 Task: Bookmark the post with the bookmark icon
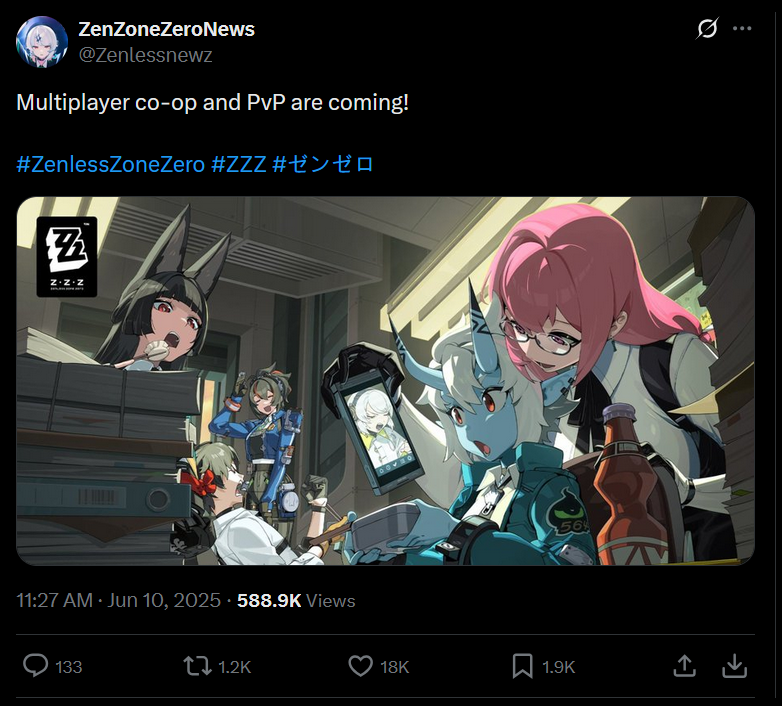(x=522, y=666)
